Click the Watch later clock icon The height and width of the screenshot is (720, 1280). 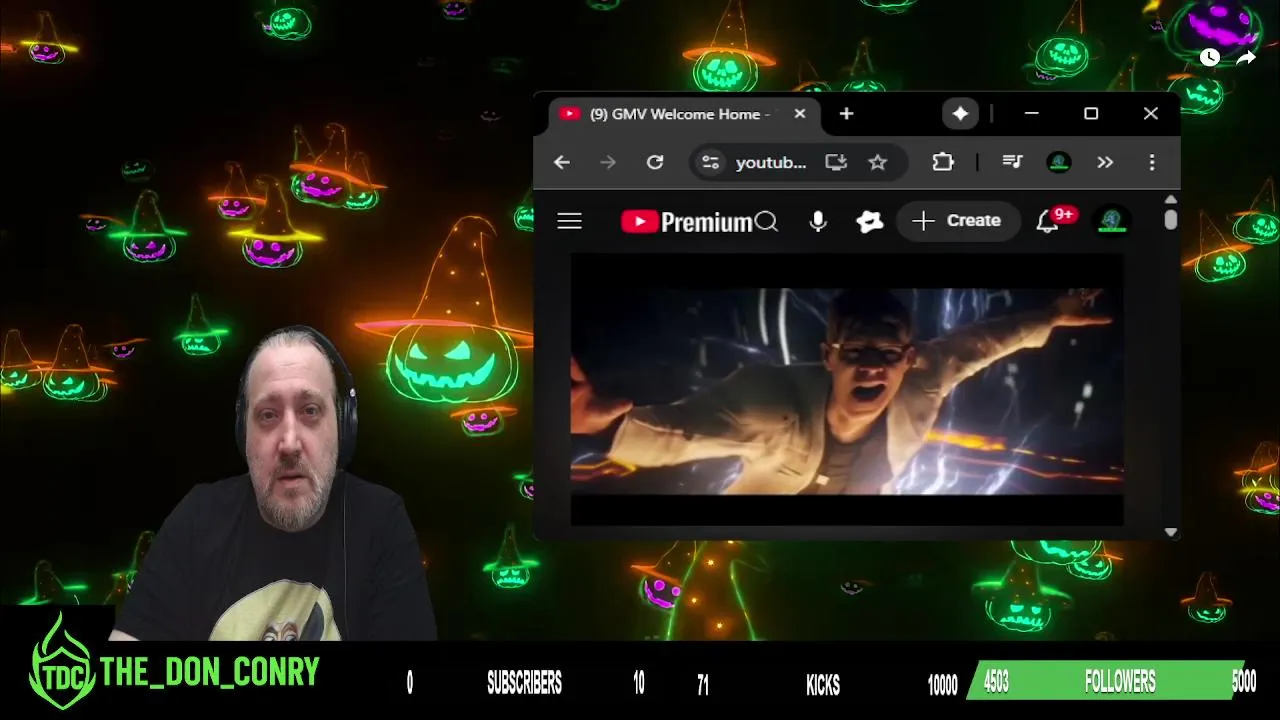point(1209,58)
